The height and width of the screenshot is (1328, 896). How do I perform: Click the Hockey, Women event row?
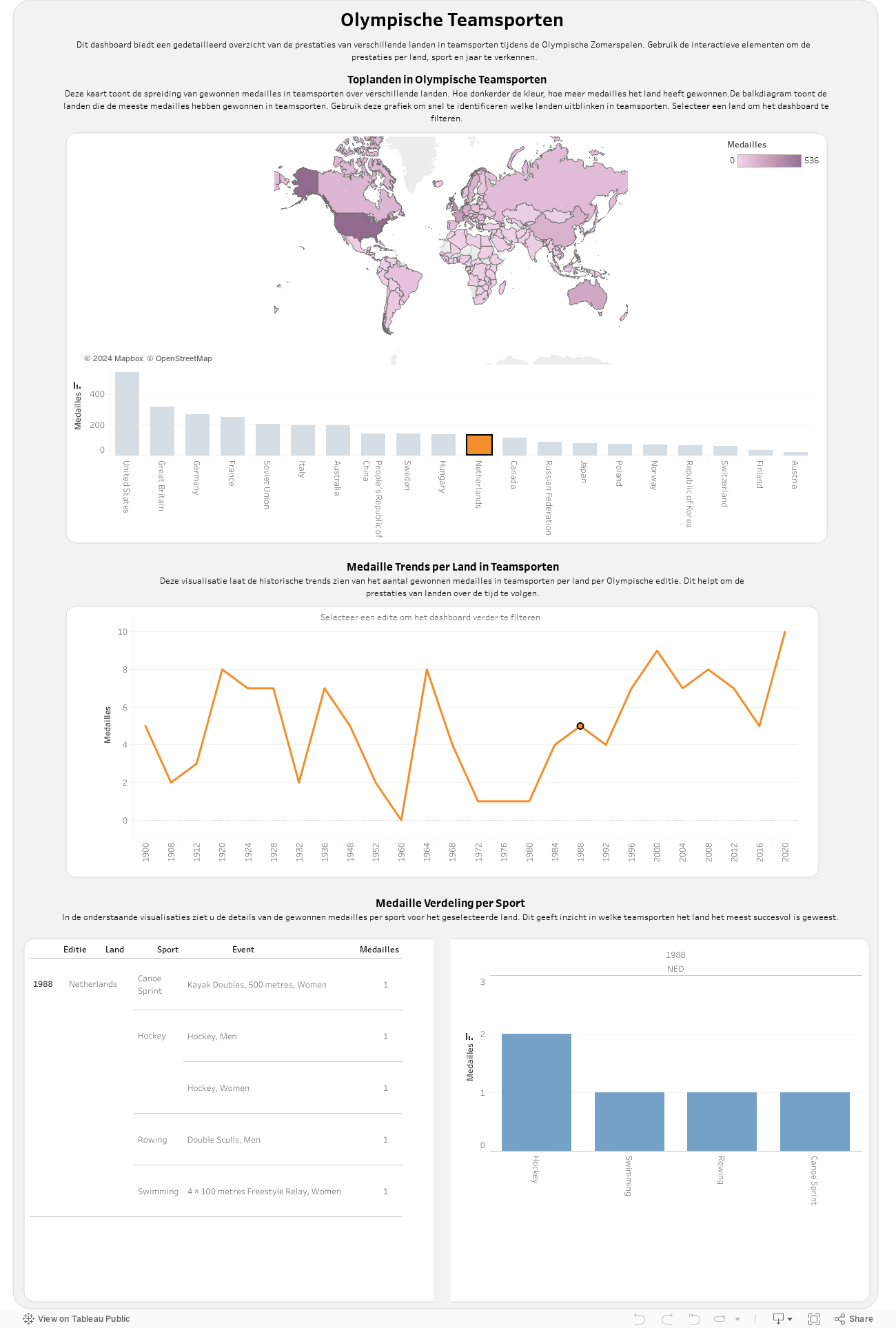click(x=218, y=1088)
